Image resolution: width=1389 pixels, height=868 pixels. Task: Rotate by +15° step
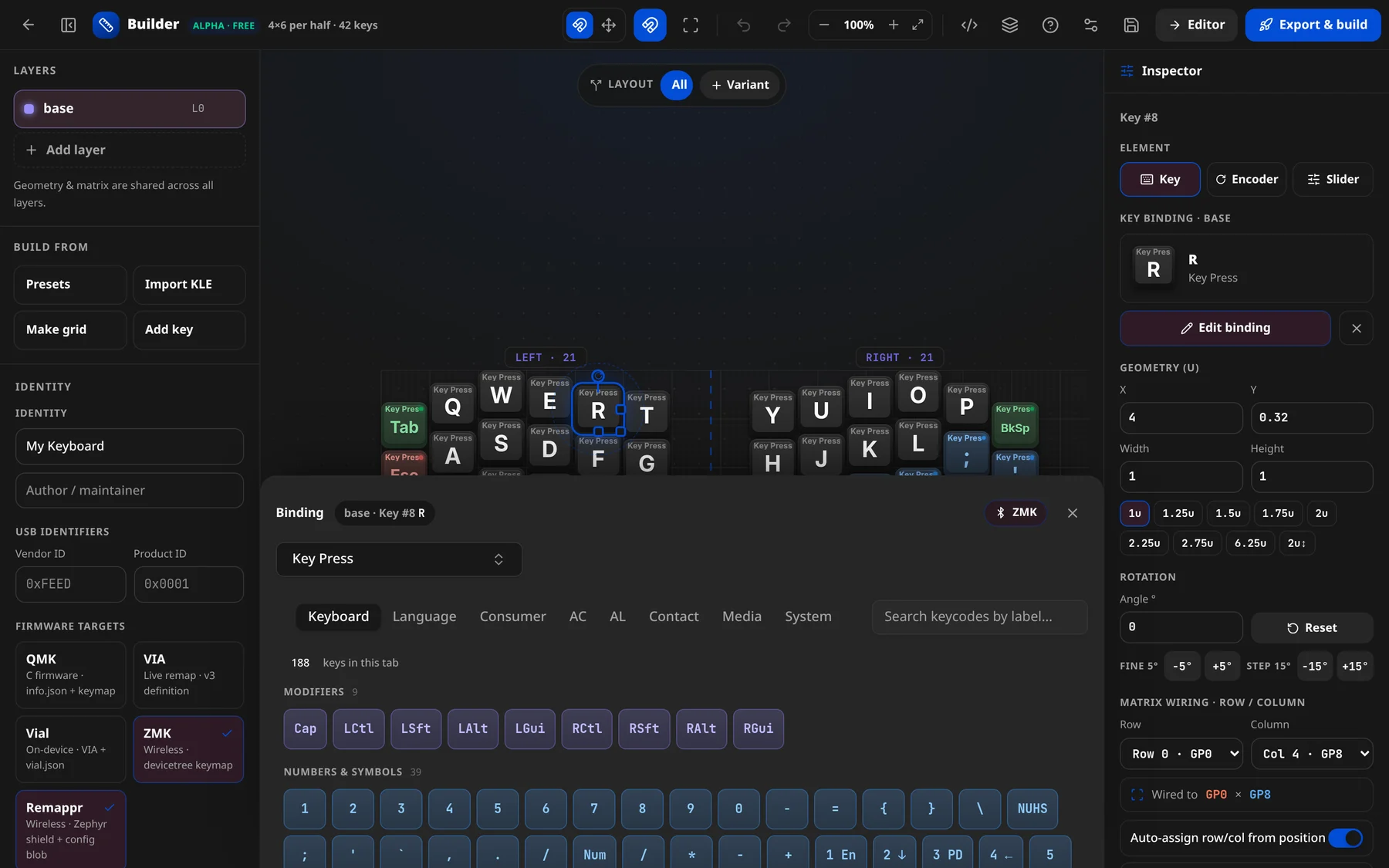pyautogui.click(x=1354, y=666)
